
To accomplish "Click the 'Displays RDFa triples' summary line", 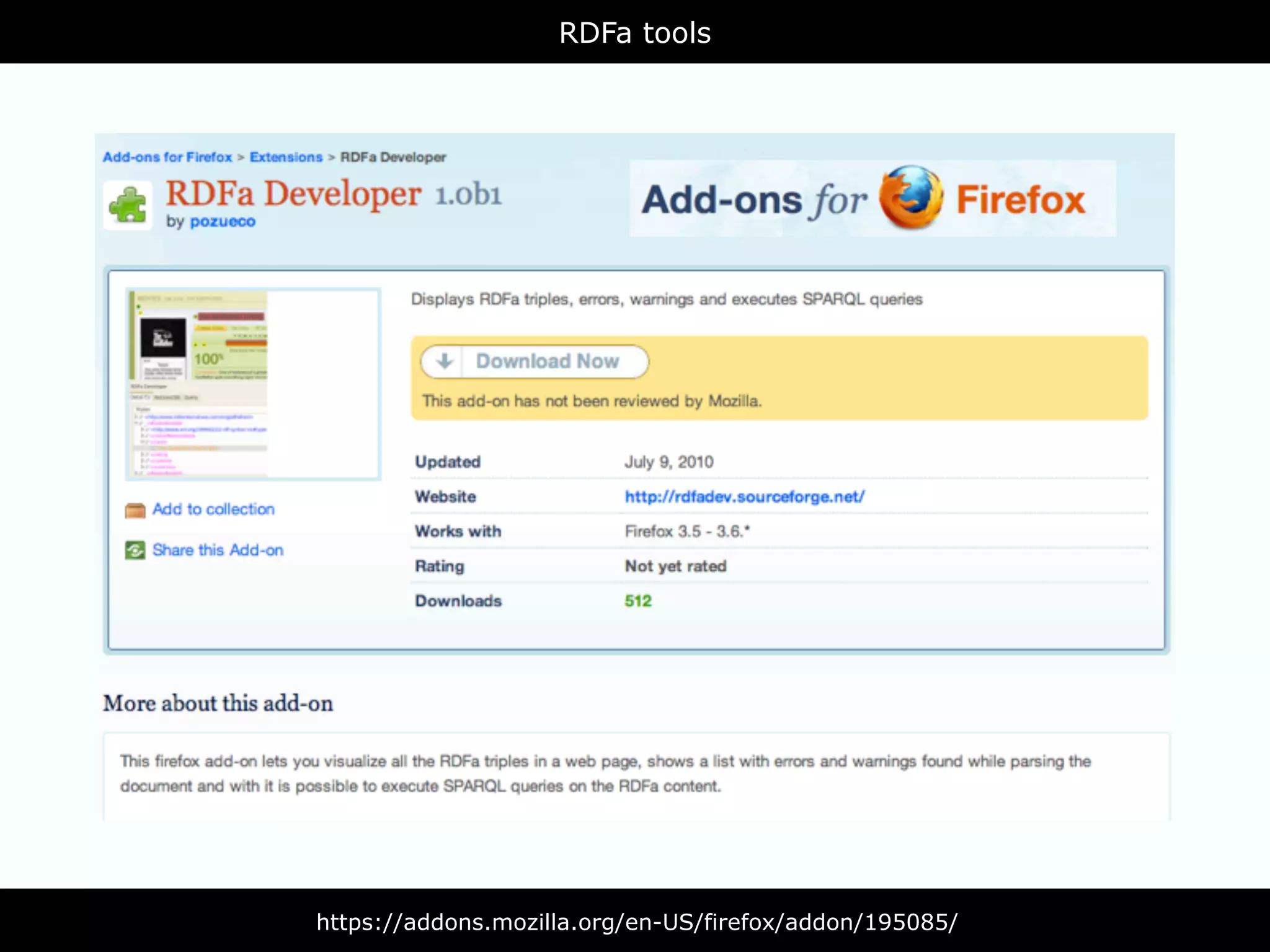I will (x=667, y=299).
